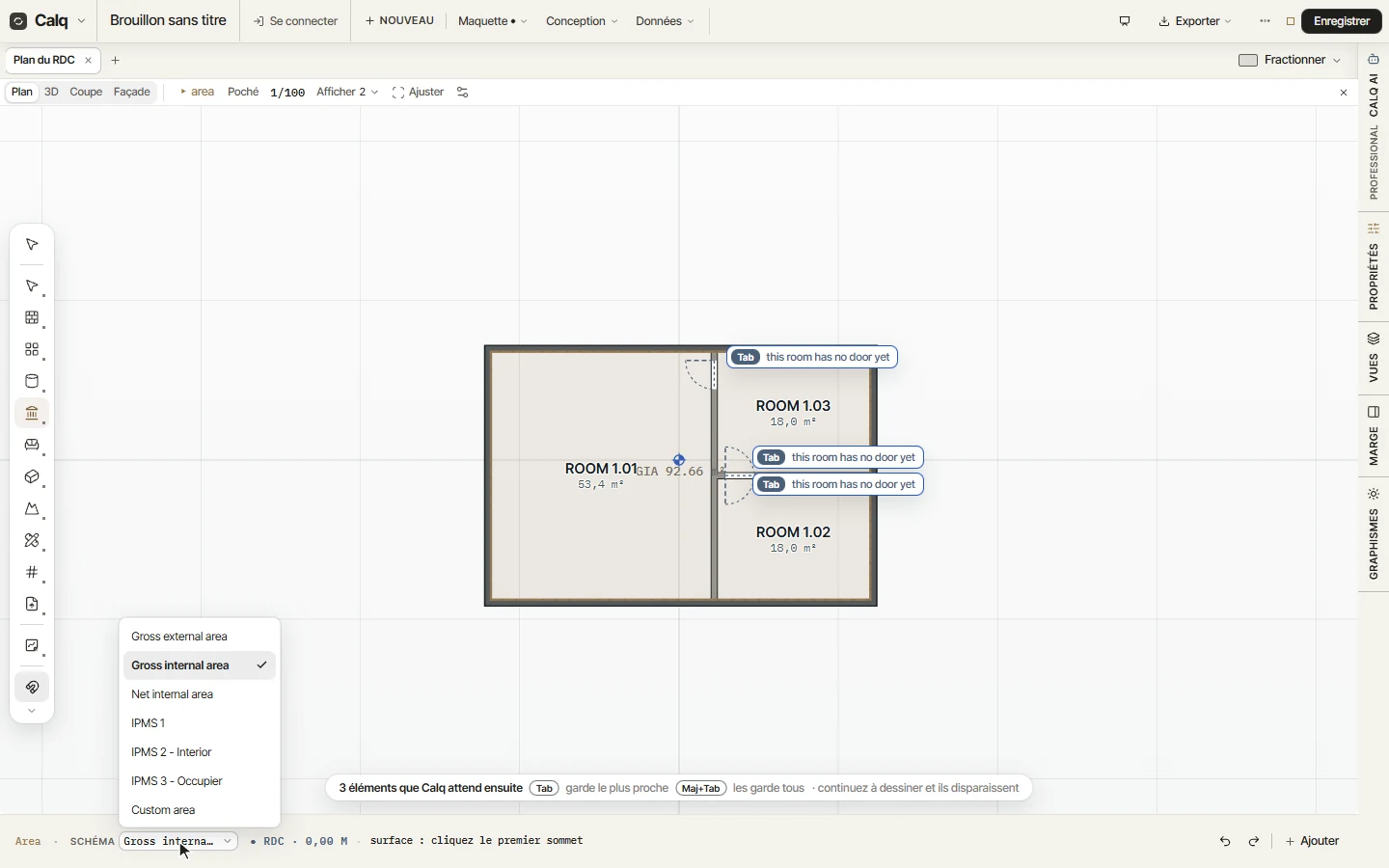The height and width of the screenshot is (868, 1389).
Task: Click the NOUVEAU button
Action: pos(399,21)
